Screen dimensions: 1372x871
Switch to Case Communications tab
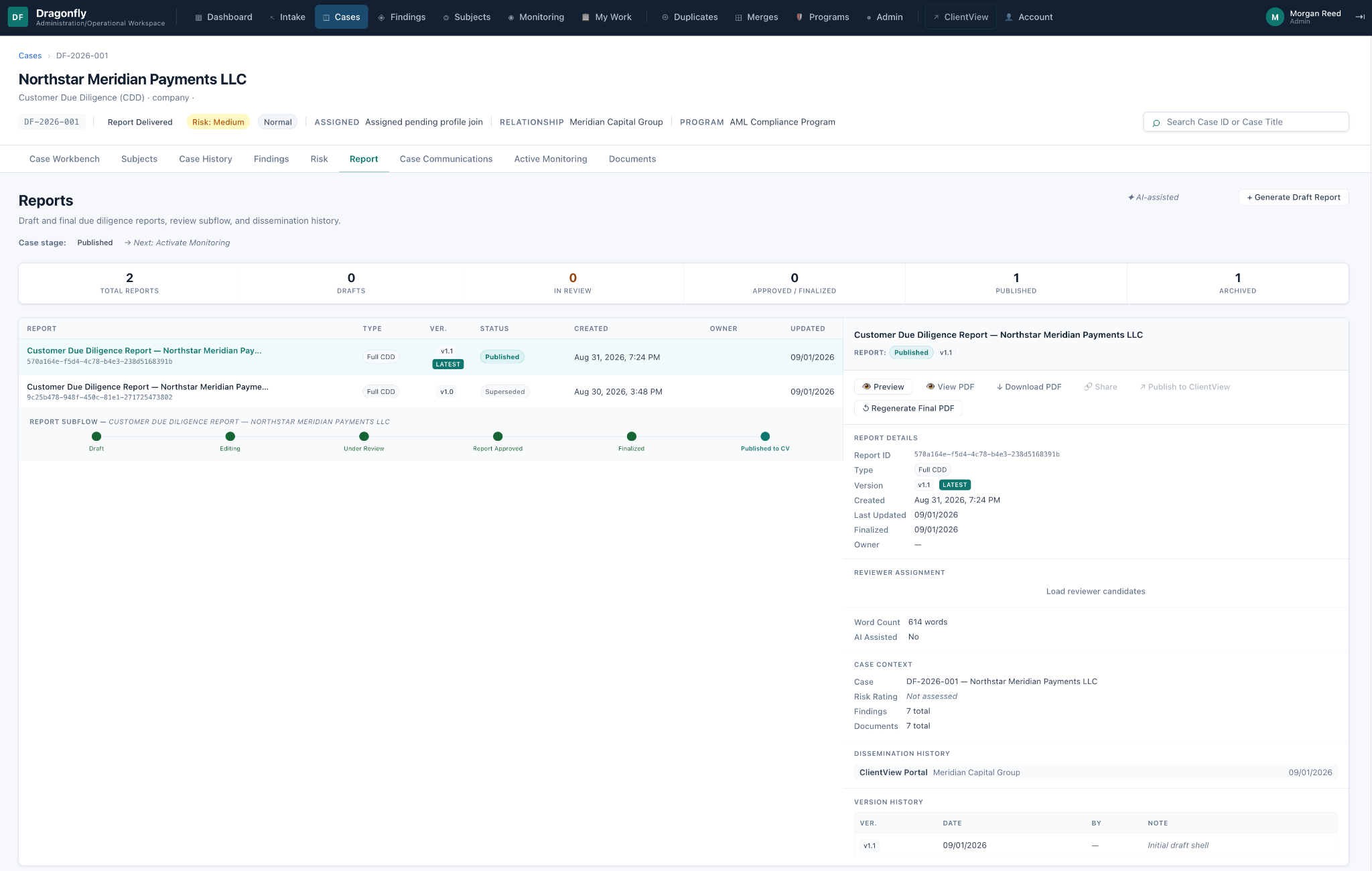point(446,159)
